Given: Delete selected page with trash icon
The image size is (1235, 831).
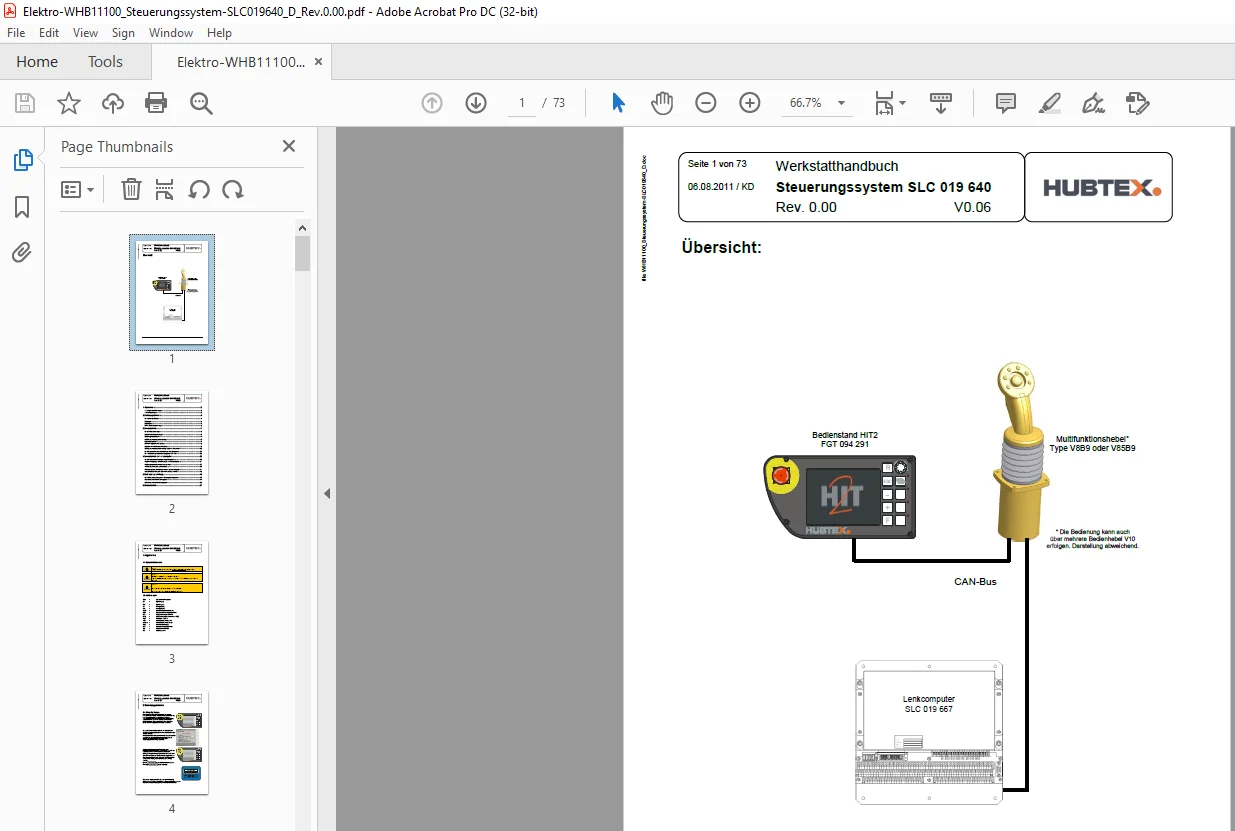Looking at the screenshot, I should coord(131,189).
